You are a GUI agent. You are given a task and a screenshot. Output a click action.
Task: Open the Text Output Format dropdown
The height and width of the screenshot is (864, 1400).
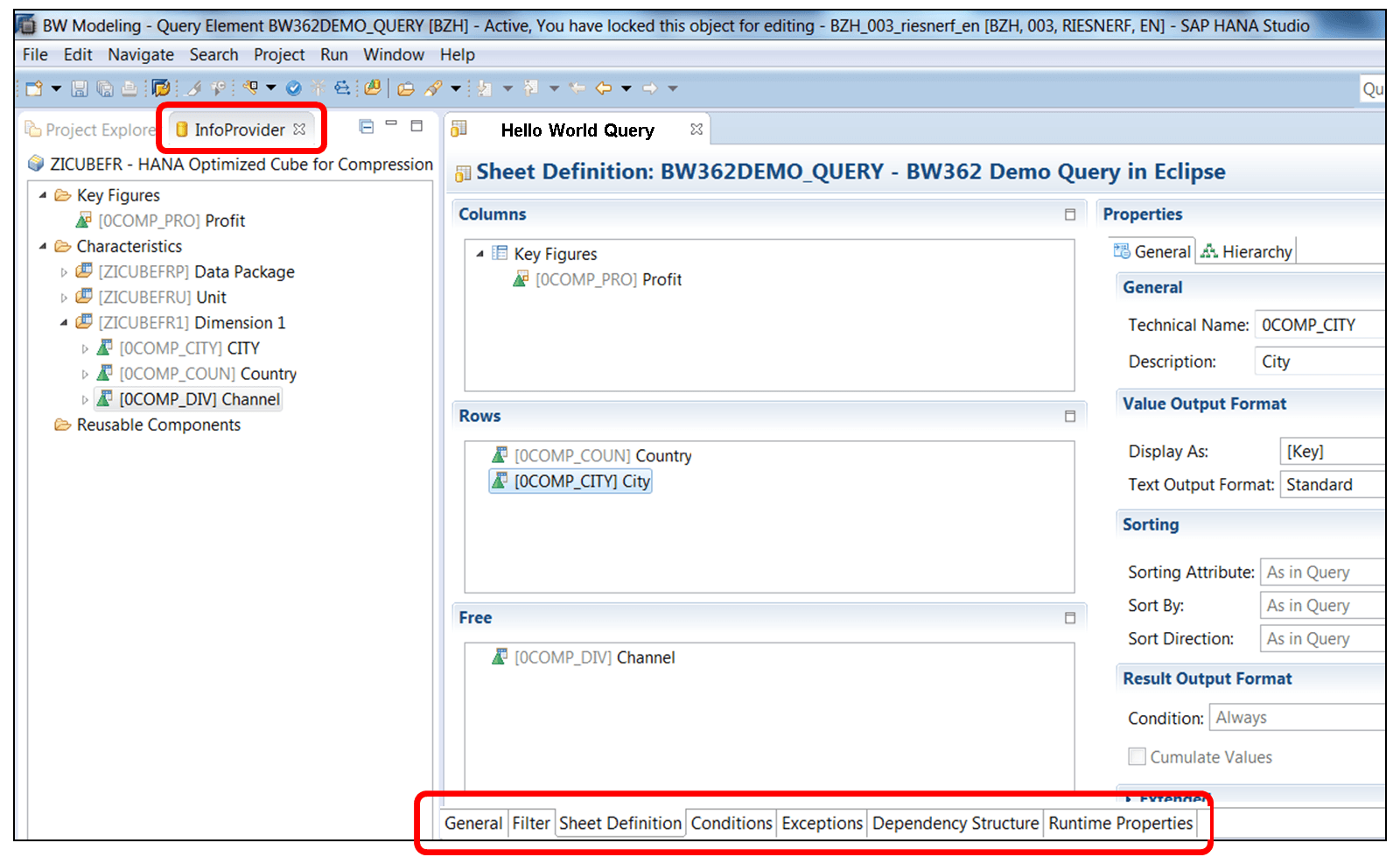pos(1332,485)
